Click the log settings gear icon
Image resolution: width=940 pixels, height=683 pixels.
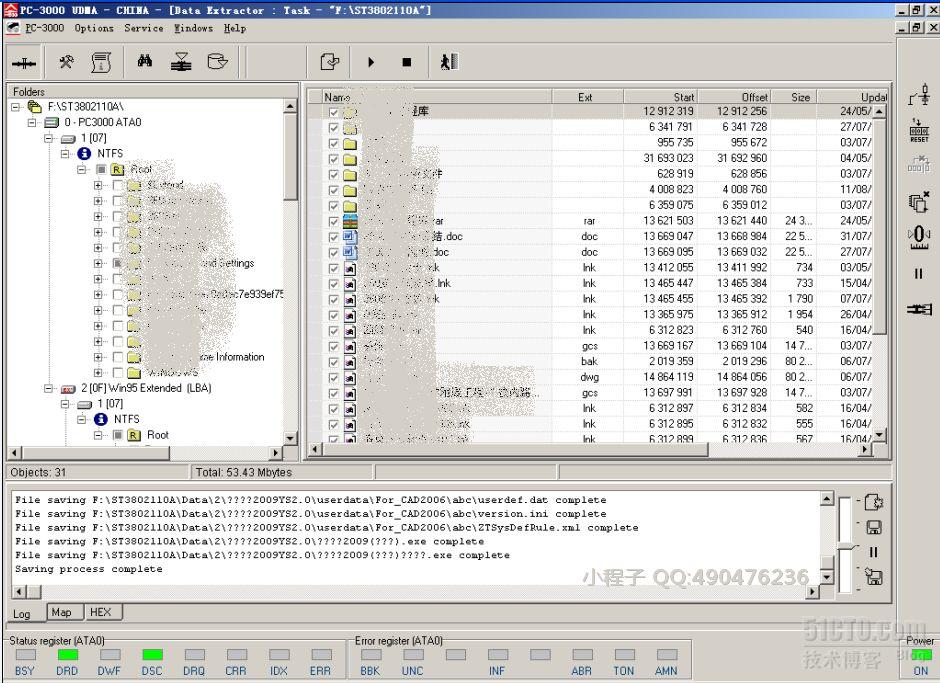[x=873, y=503]
